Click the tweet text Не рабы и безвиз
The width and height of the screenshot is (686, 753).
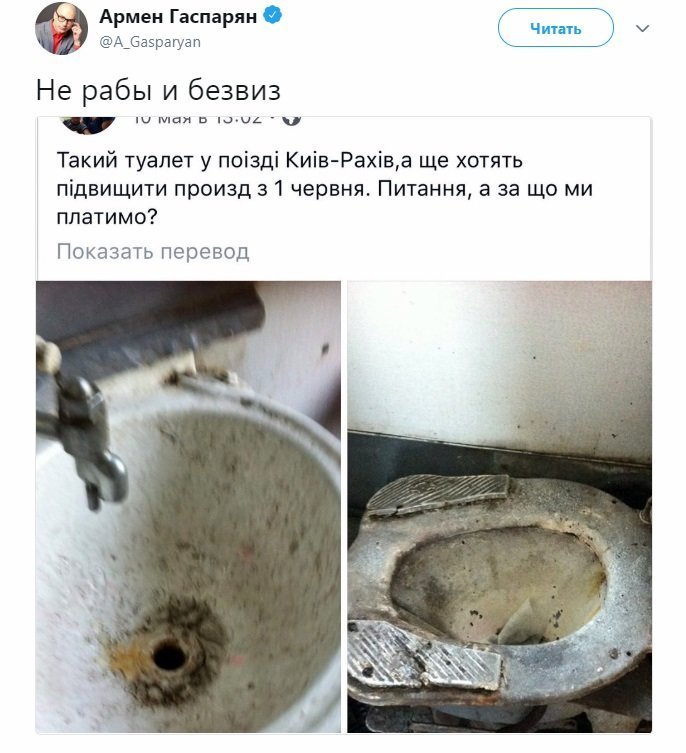pos(158,90)
